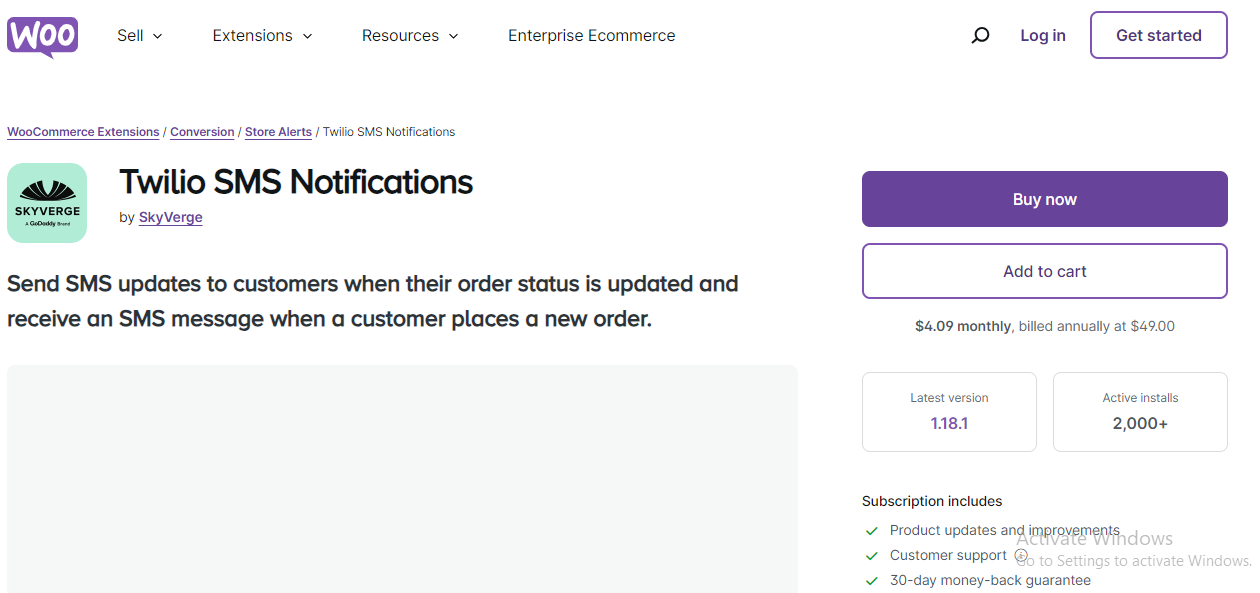This screenshot has height=593, width=1260.
Task: Click the checkmark beside 30-day money-back guarantee
Action: [872, 580]
